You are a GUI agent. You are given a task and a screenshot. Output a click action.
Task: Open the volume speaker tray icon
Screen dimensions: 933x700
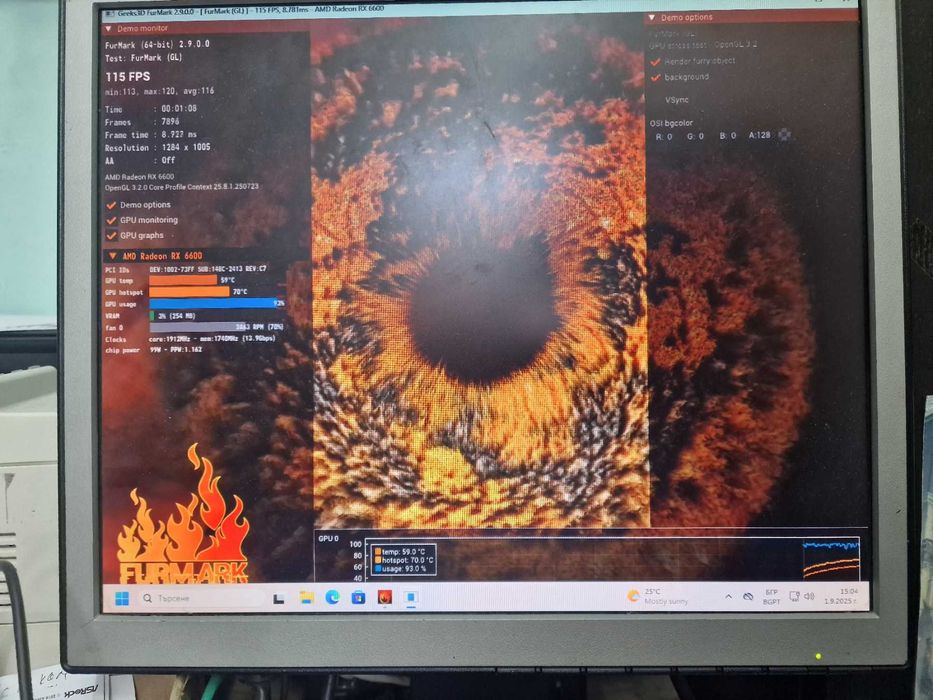tap(809, 596)
